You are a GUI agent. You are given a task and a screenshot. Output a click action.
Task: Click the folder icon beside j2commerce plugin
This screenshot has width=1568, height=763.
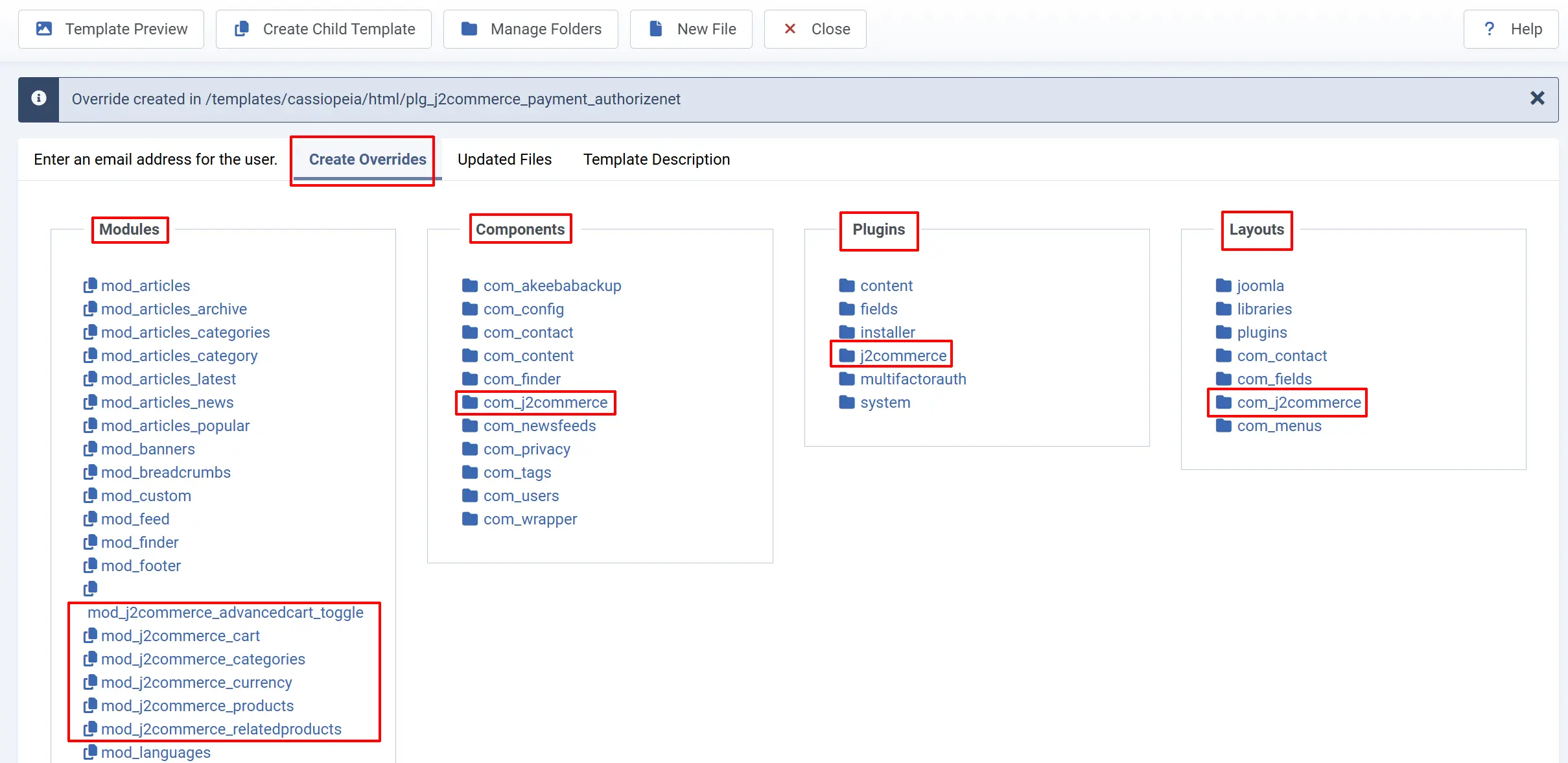[x=847, y=355]
